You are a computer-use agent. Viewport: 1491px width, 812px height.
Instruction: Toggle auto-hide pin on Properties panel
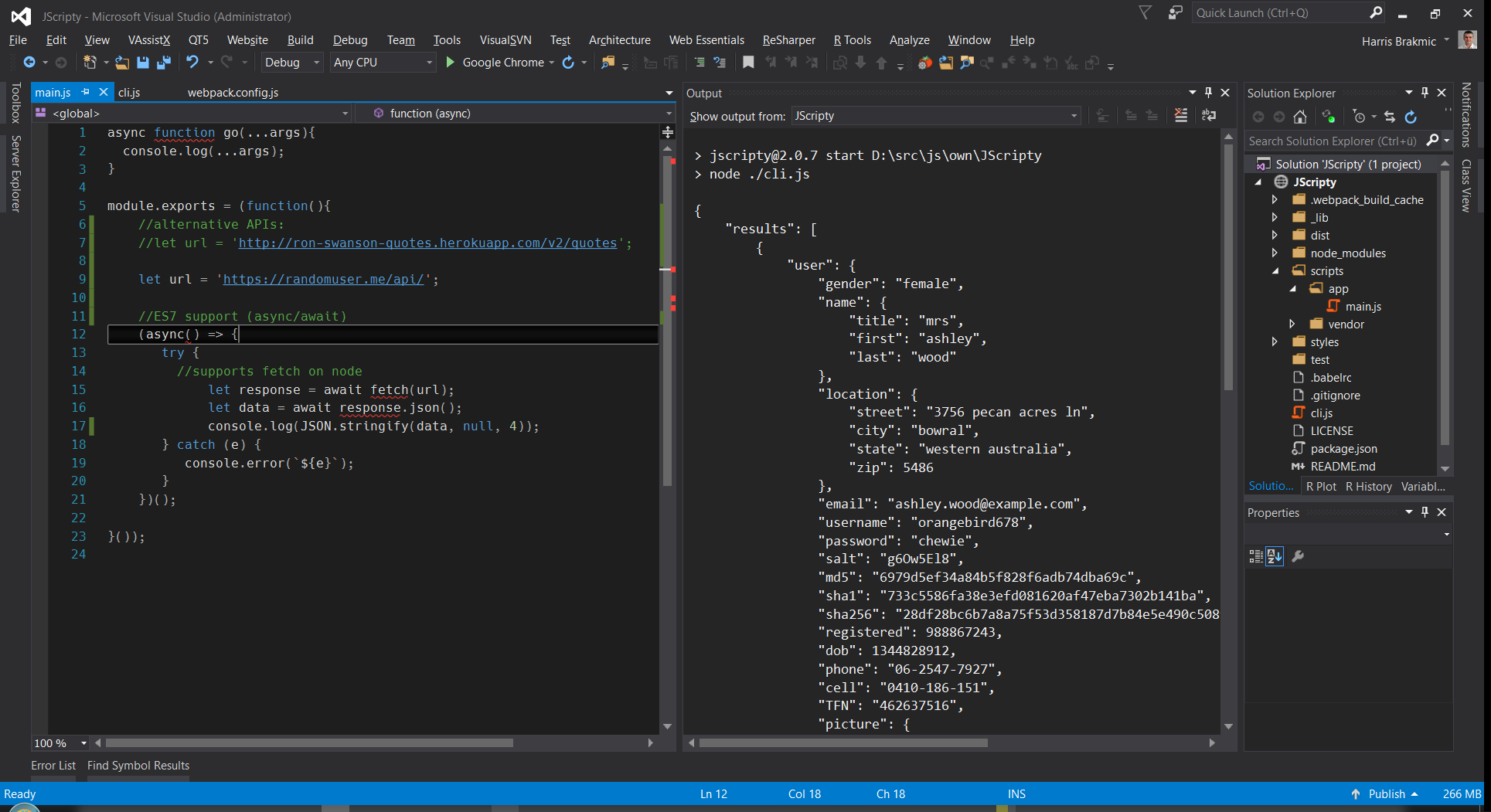[x=1425, y=512]
